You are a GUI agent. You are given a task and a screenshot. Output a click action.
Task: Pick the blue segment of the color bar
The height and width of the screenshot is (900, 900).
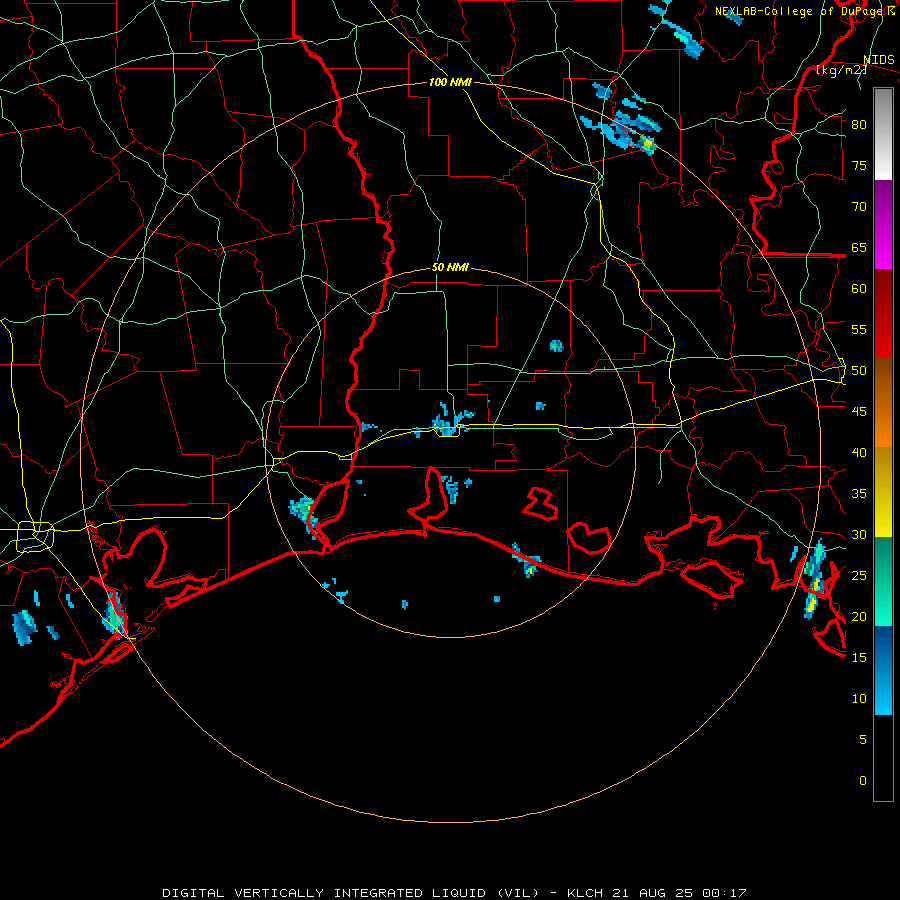(883, 670)
